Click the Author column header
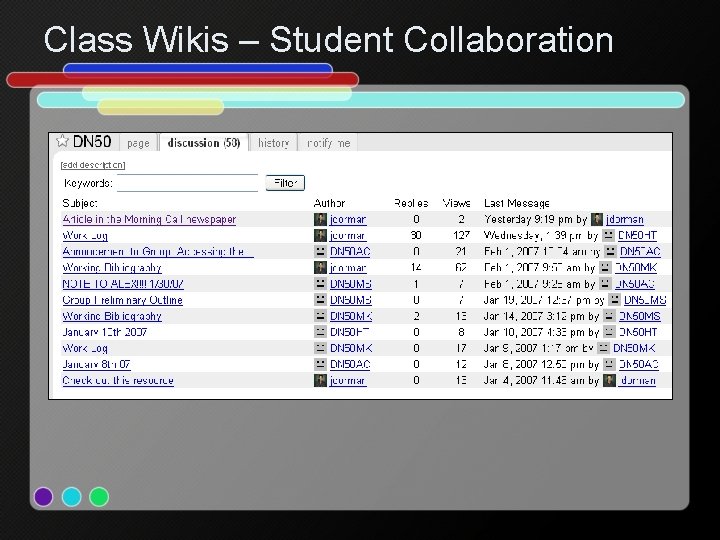Screen dimensions: 720x540 (329, 203)
